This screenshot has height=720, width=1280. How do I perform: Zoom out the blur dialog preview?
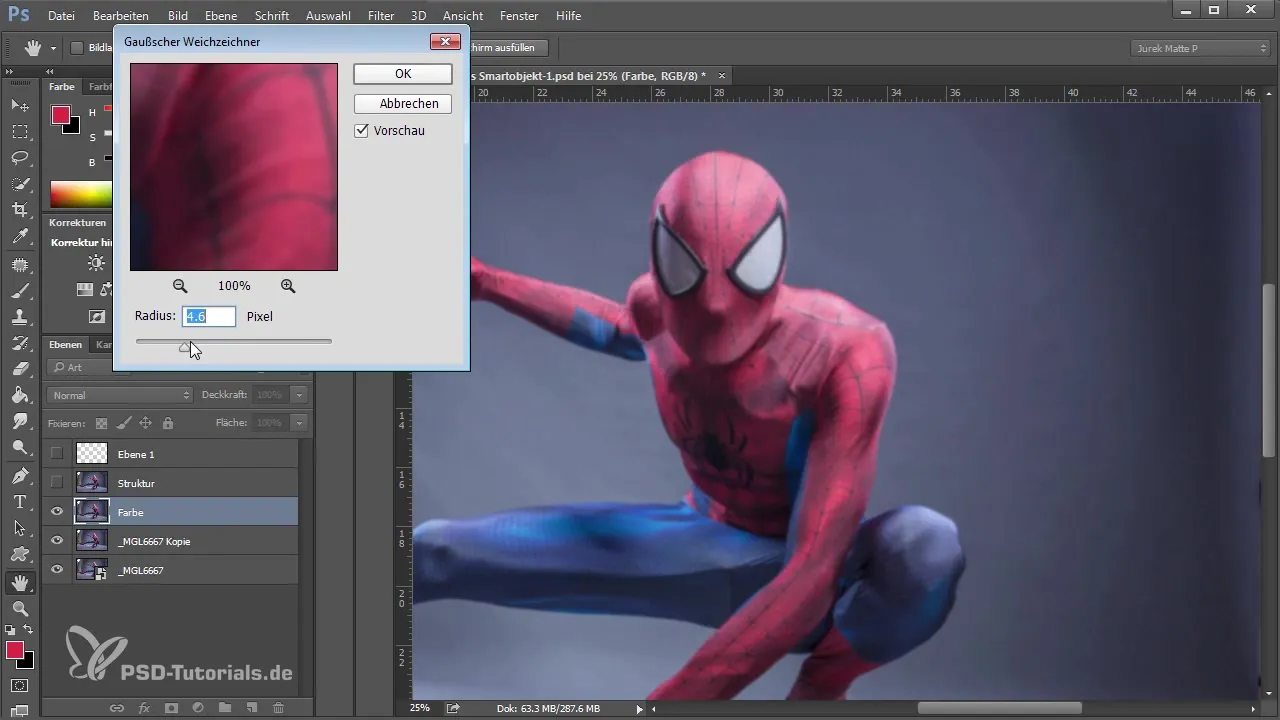pyautogui.click(x=180, y=286)
